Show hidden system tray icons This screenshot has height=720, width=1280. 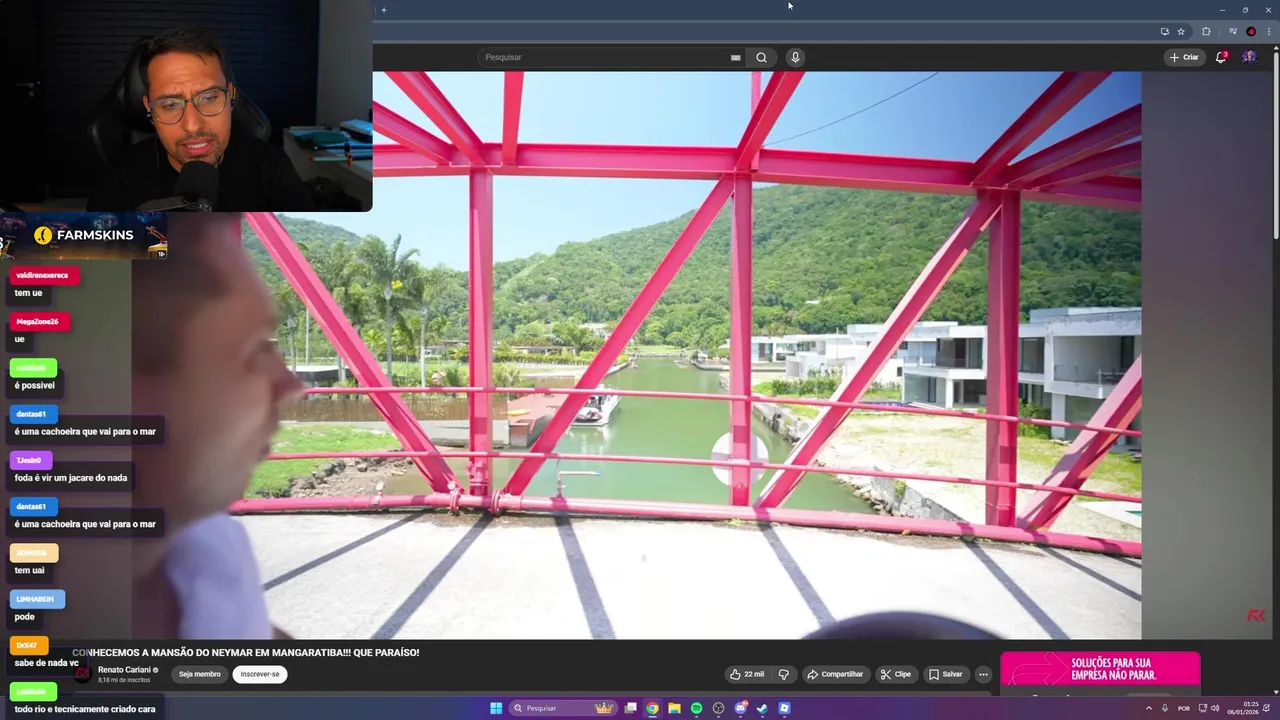pyautogui.click(x=1148, y=708)
